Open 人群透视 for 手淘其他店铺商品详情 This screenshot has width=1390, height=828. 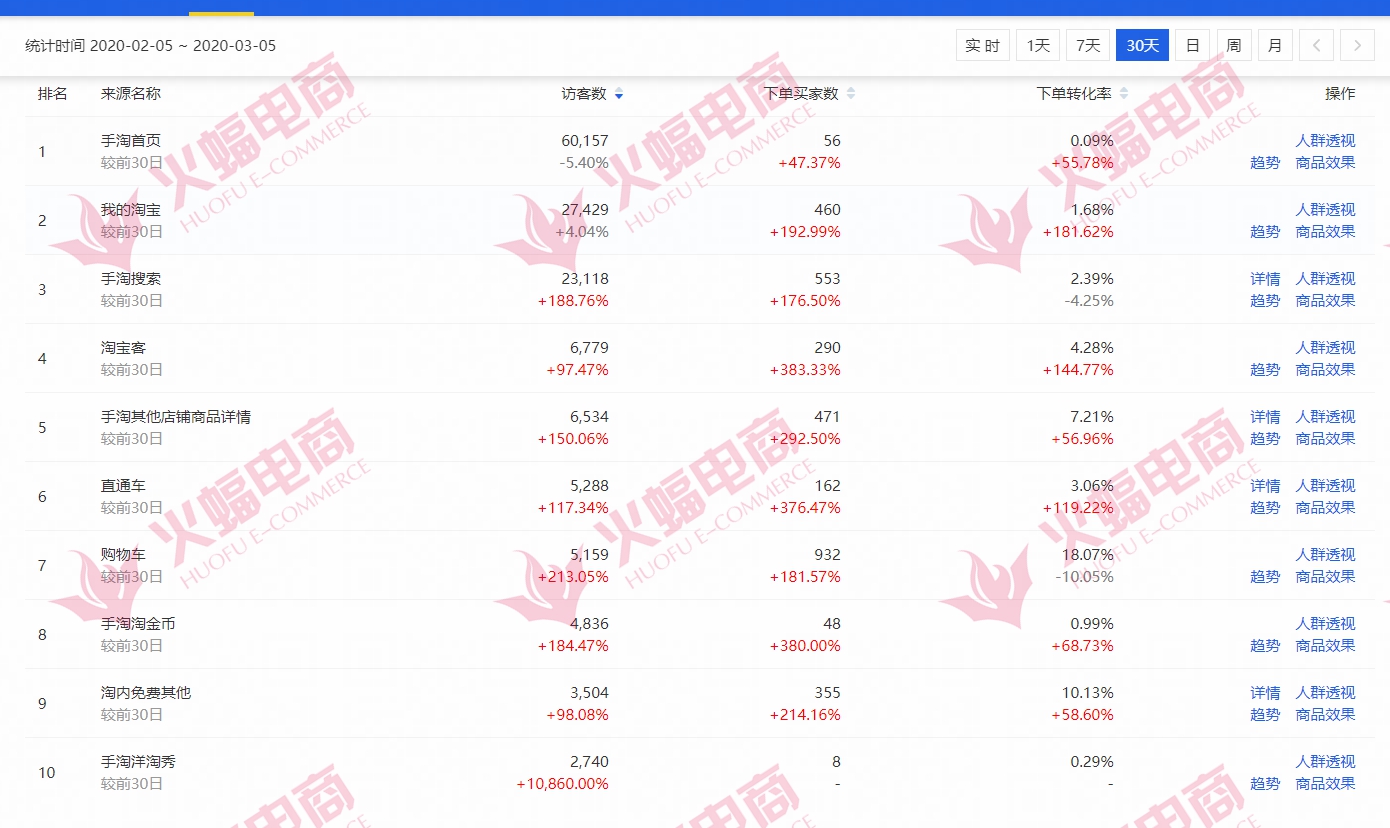pyautogui.click(x=1325, y=417)
